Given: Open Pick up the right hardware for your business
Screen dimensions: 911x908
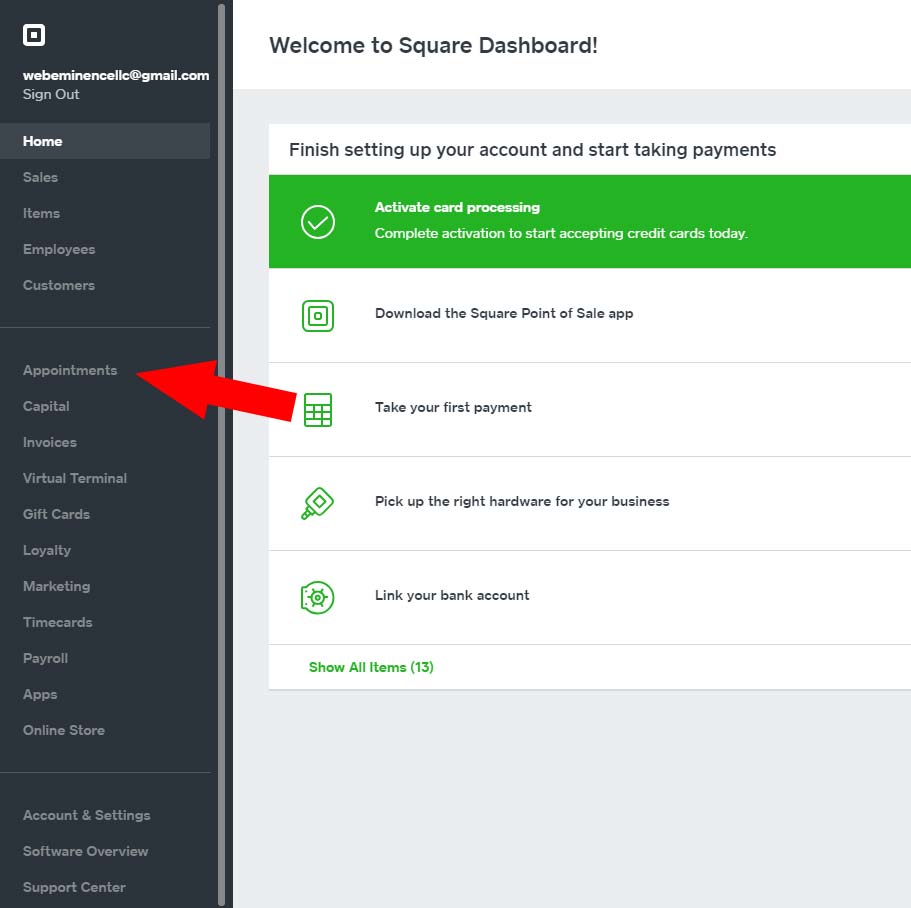Looking at the screenshot, I should pos(522,501).
